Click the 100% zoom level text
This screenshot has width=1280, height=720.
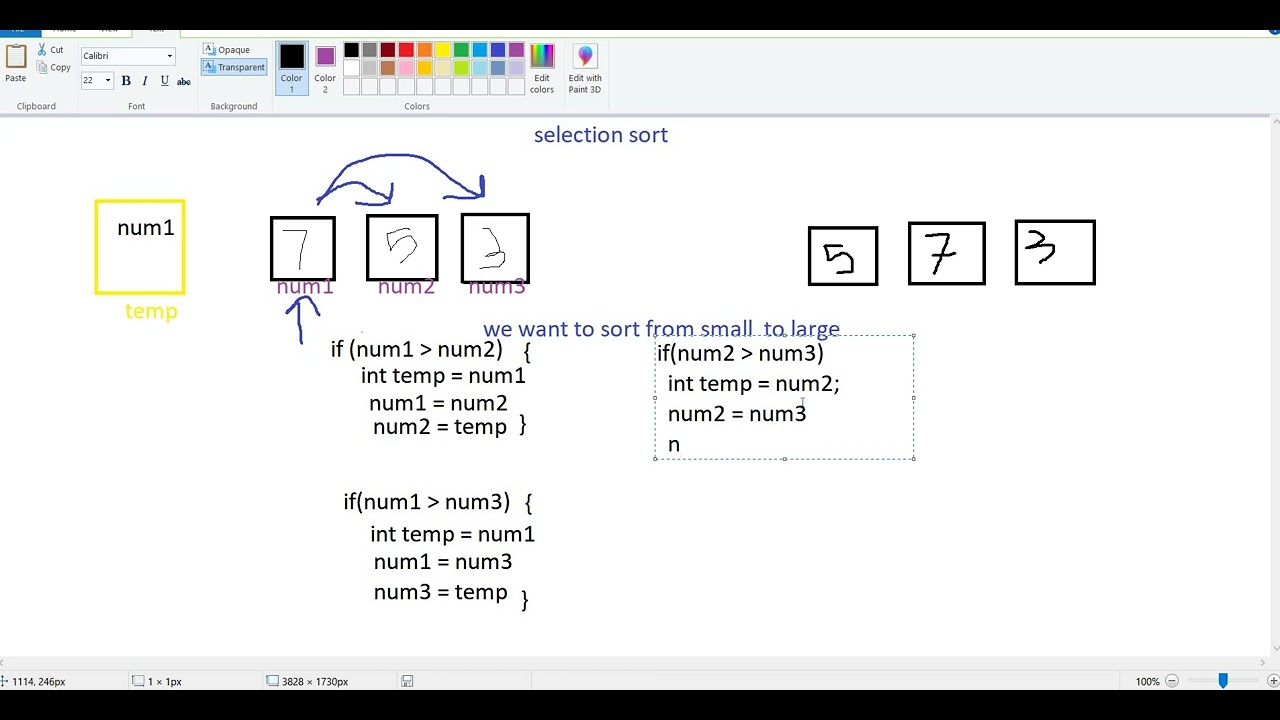pyautogui.click(x=1147, y=682)
